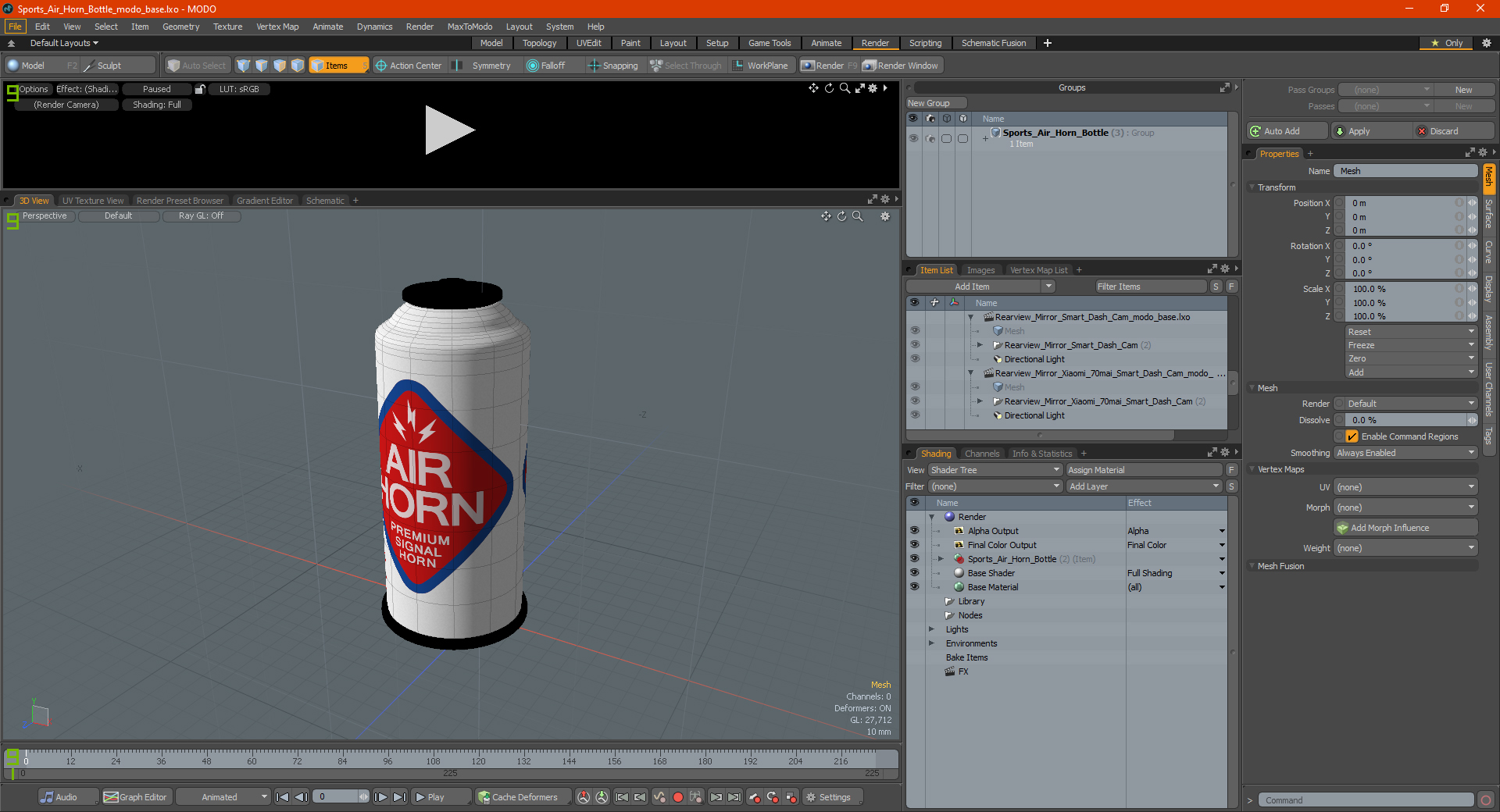The height and width of the screenshot is (812, 1500).
Task: Toggle visibility of Rearview_Mirror_Smart_Dash_Cam item
Action: (x=915, y=345)
